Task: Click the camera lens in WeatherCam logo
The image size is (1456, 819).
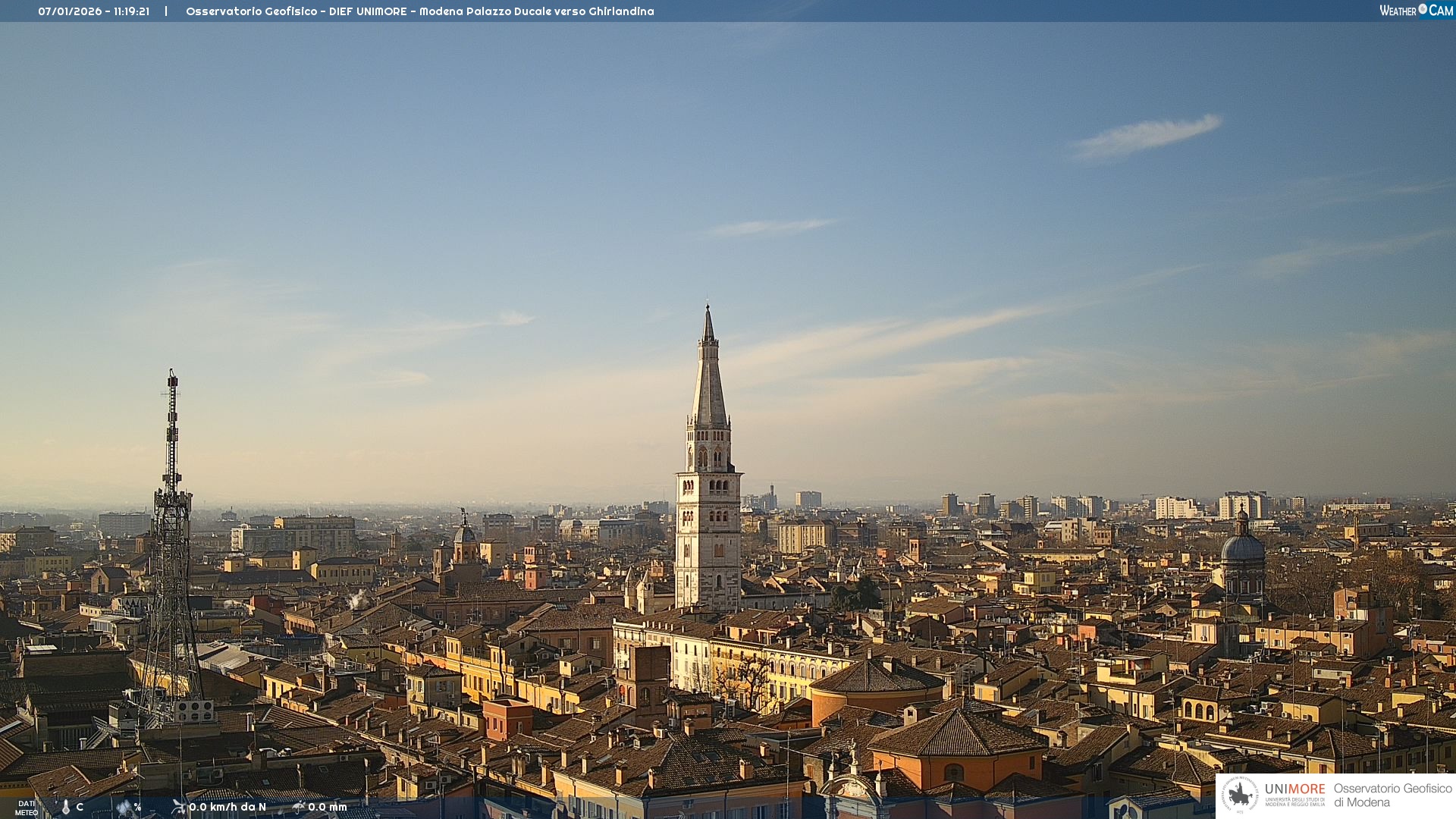Action: [x=1423, y=9]
